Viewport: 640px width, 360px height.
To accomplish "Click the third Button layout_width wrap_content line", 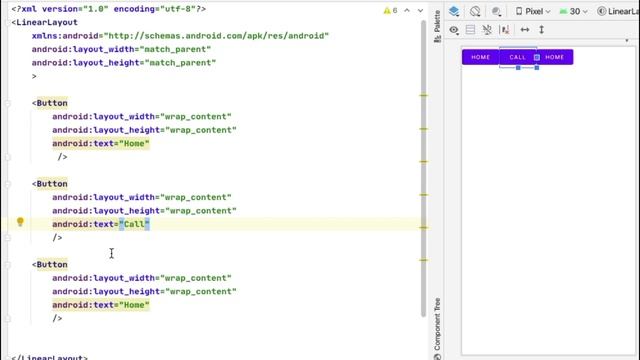I will point(142,278).
